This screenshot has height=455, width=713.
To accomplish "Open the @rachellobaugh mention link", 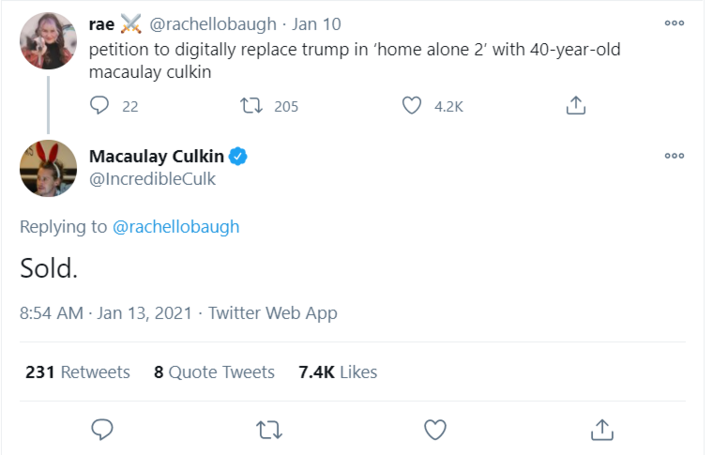I will pyautogui.click(x=176, y=227).
